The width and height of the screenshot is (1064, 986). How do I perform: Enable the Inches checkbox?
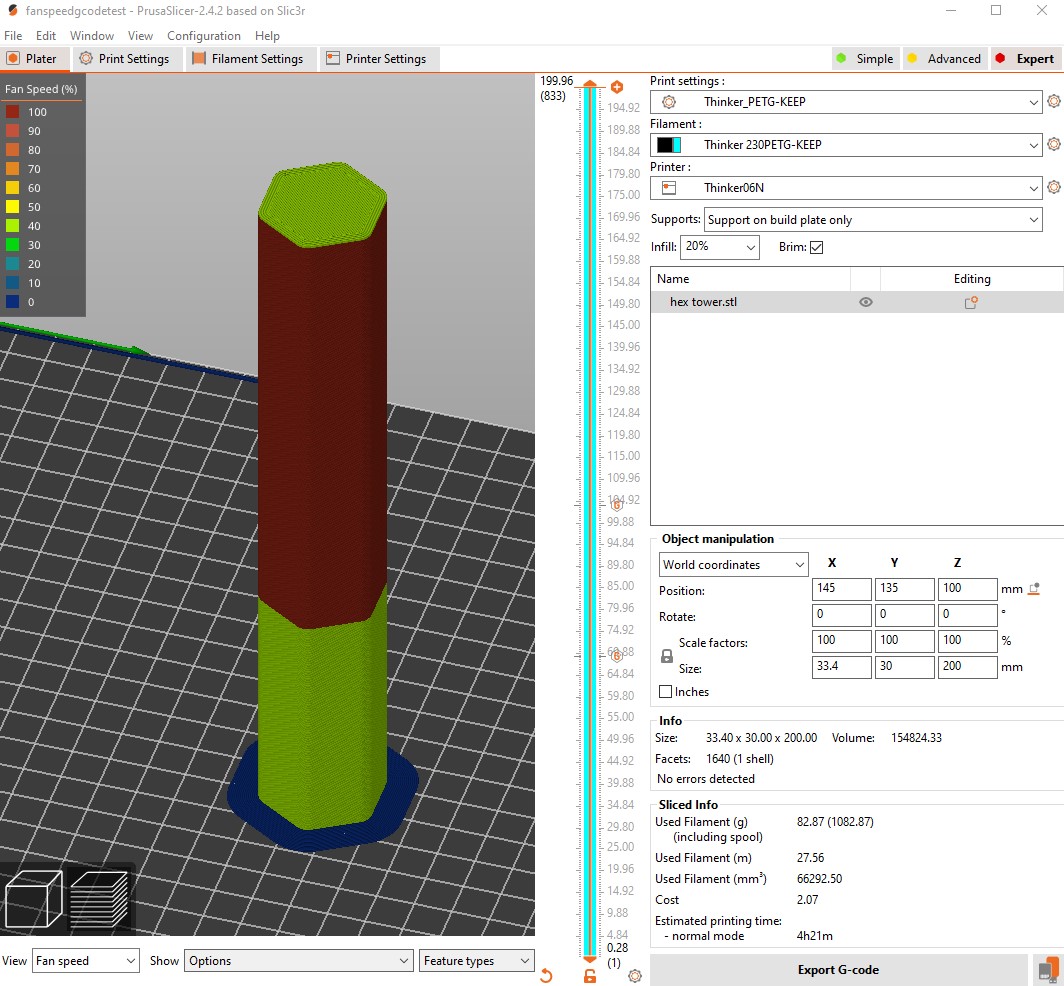(666, 692)
